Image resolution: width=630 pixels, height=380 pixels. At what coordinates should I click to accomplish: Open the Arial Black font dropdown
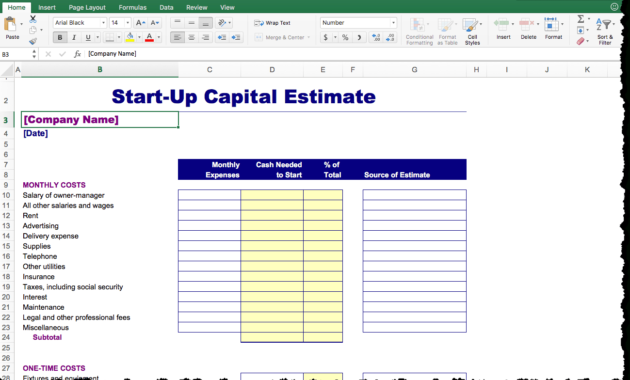[103, 23]
